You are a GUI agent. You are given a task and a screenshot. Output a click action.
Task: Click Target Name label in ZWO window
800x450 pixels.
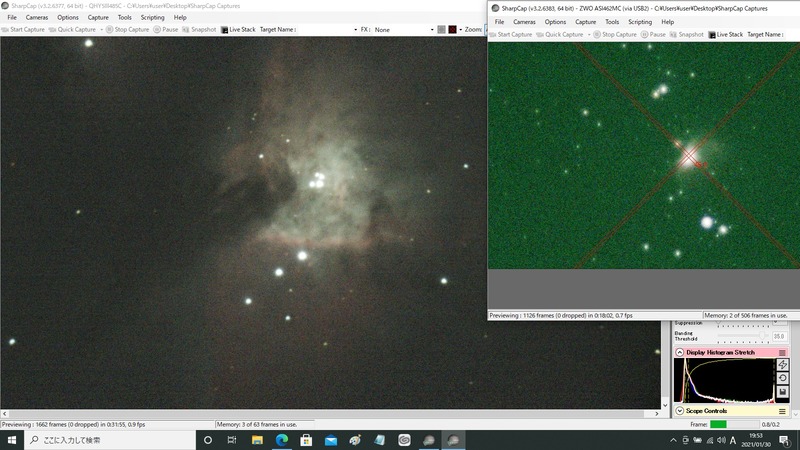(x=765, y=35)
